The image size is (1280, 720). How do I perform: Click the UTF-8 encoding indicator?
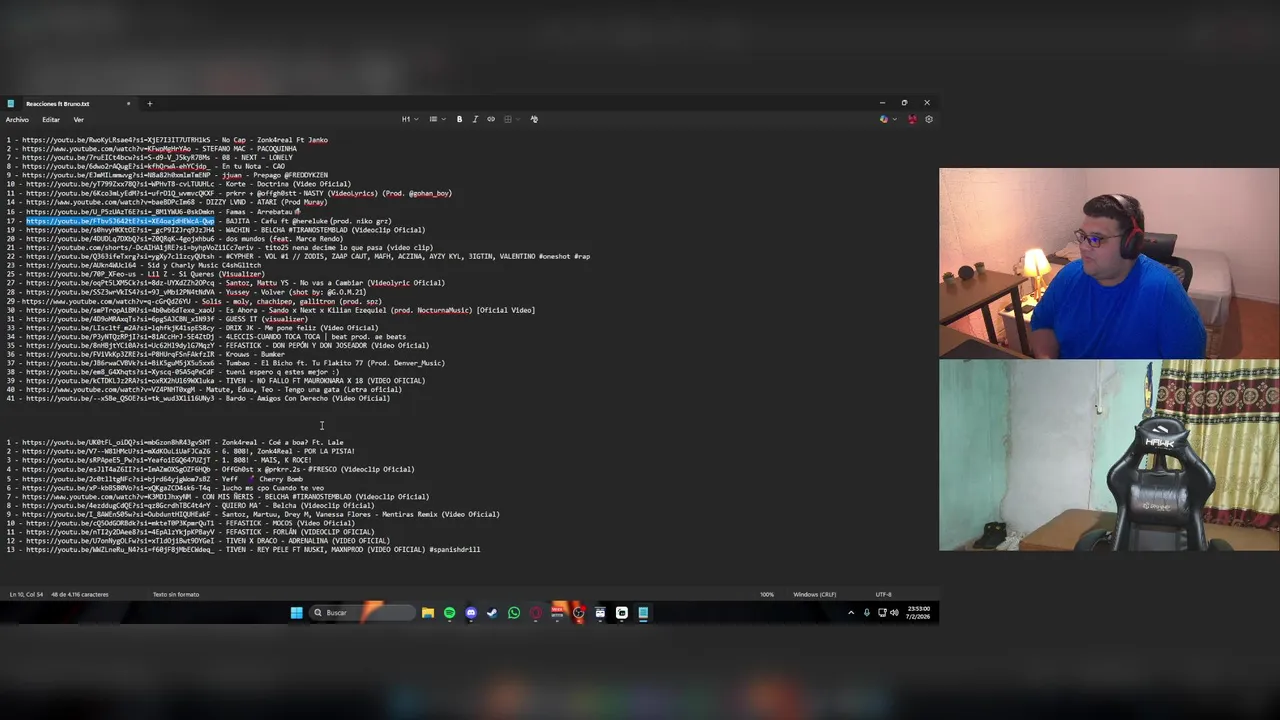[x=883, y=594]
